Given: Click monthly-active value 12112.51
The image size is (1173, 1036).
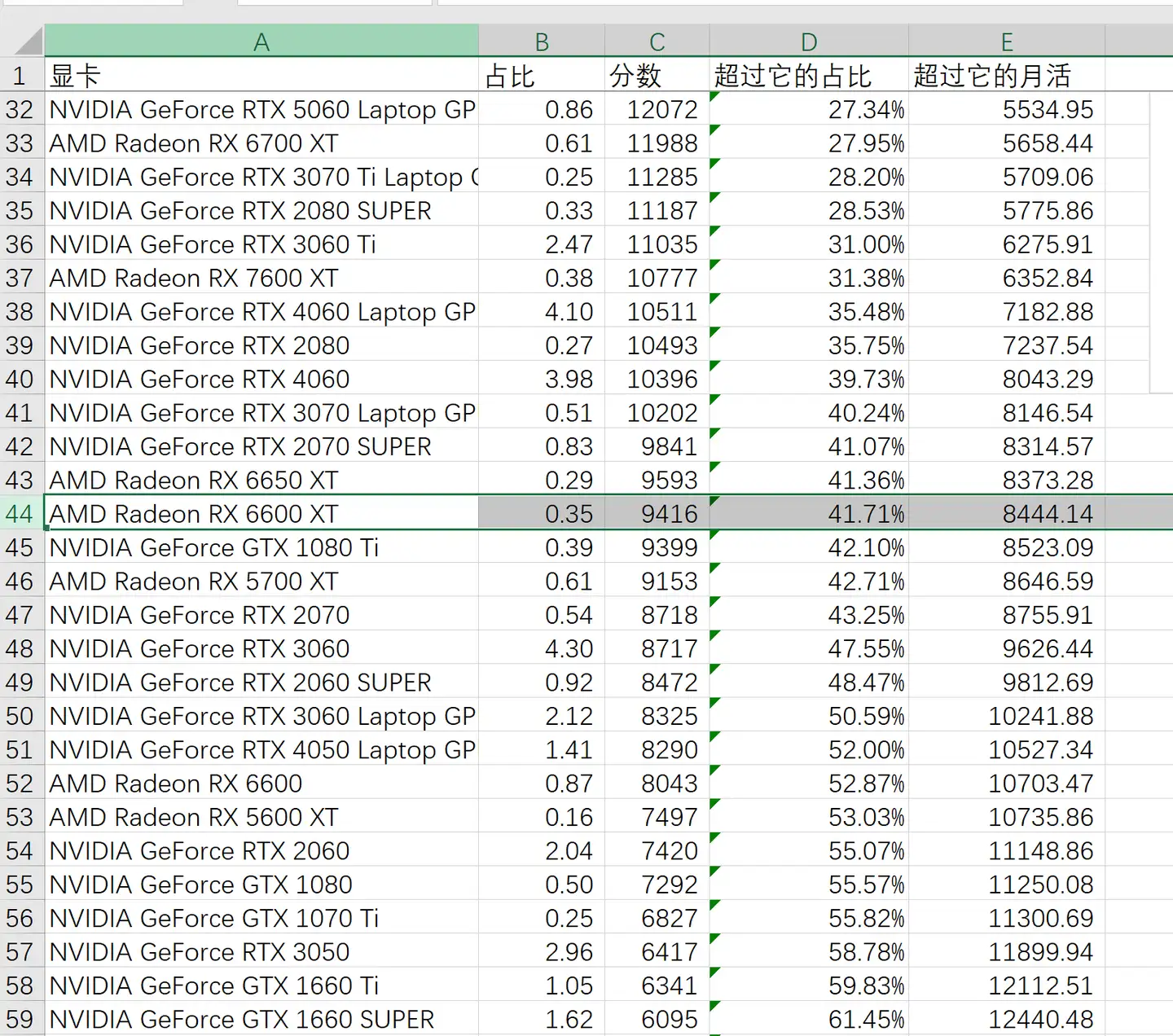Looking at the screenshot, I should 1007,986.
